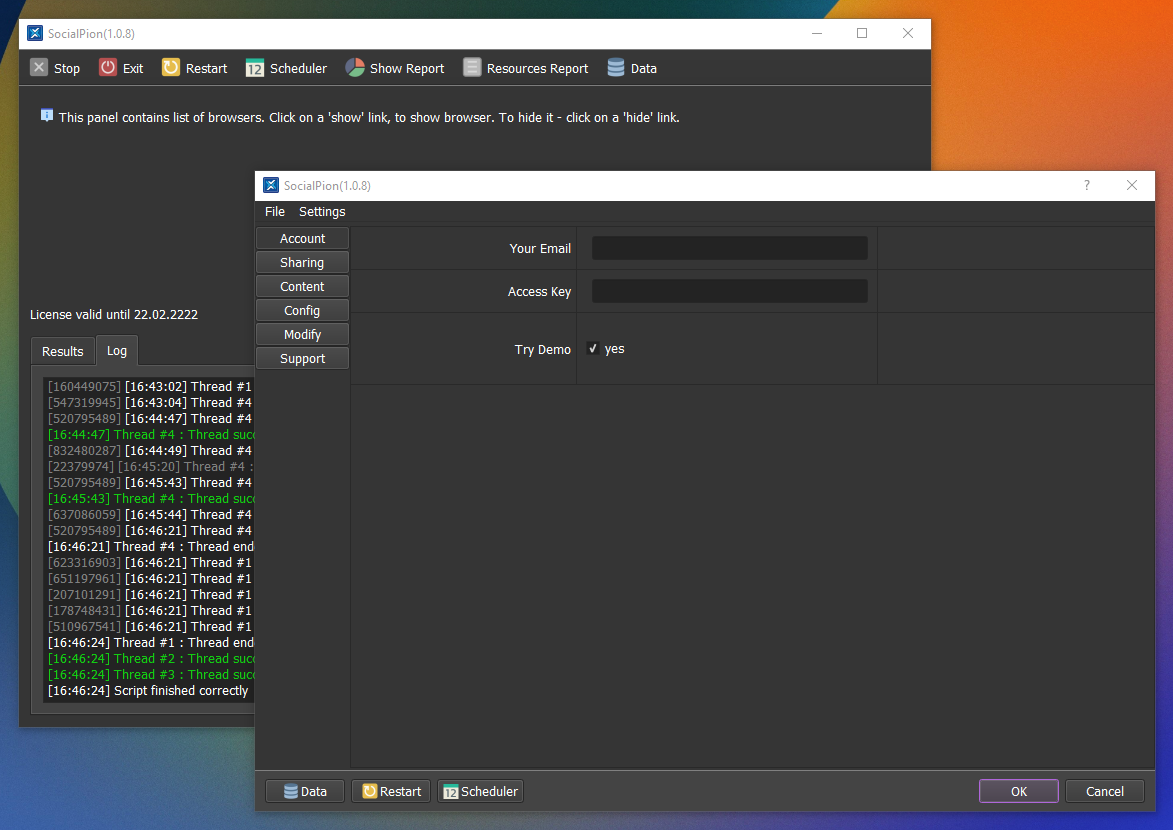Click the Resources Report document icon

point(472,68)
